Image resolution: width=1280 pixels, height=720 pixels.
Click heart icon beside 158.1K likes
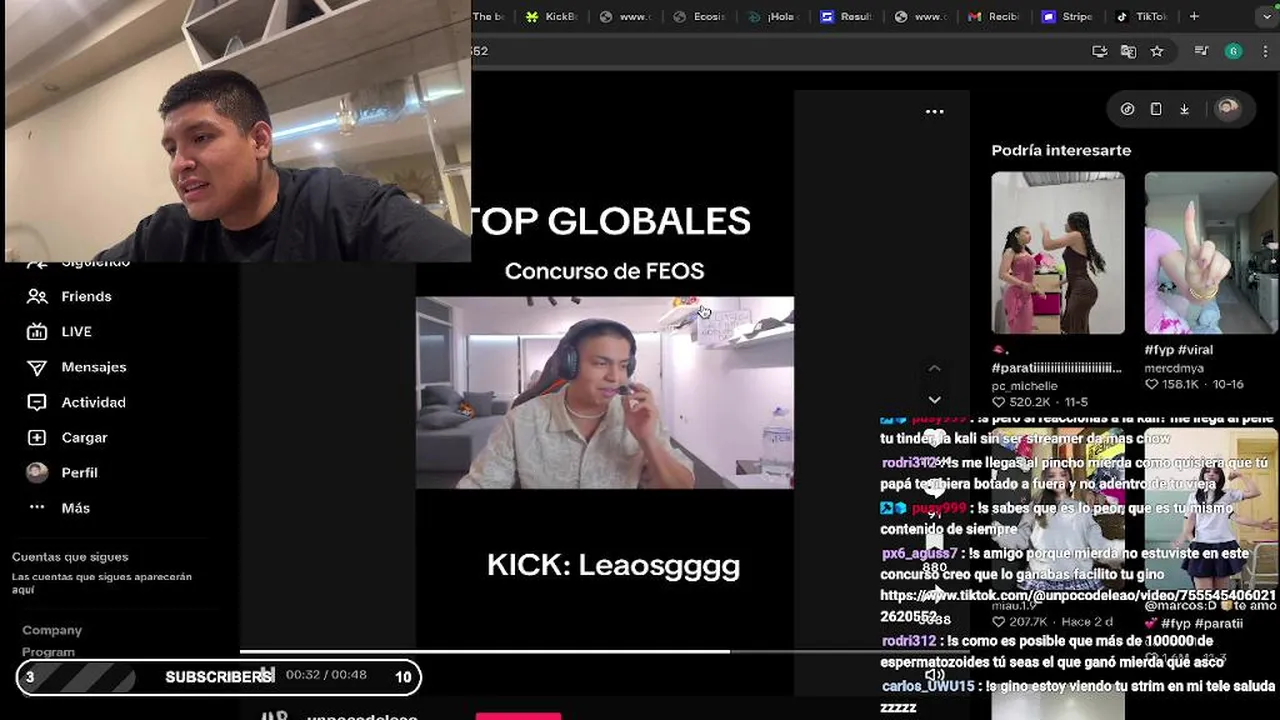pos(1151,384)
